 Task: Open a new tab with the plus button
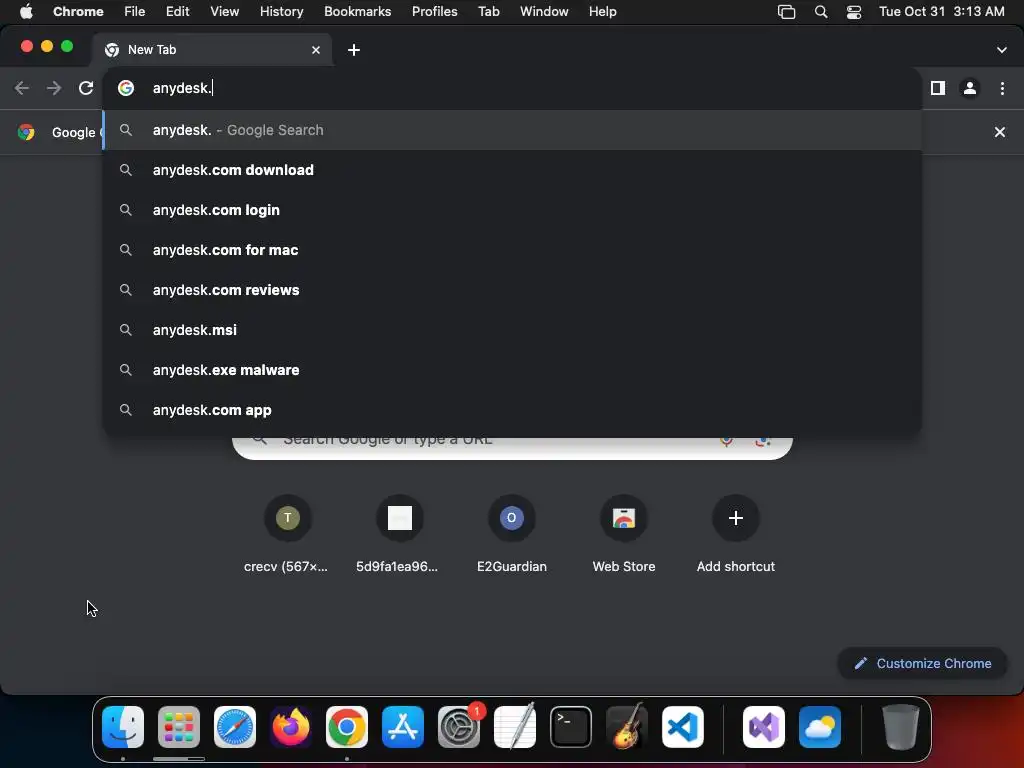point(353,50)
